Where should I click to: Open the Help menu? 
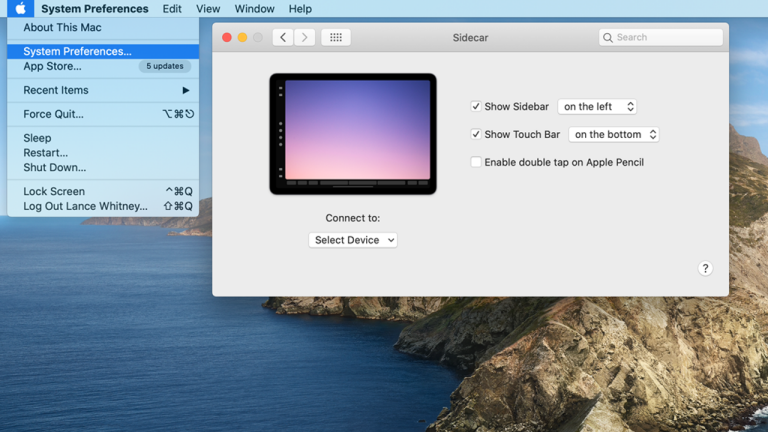[x=300, y=9]
